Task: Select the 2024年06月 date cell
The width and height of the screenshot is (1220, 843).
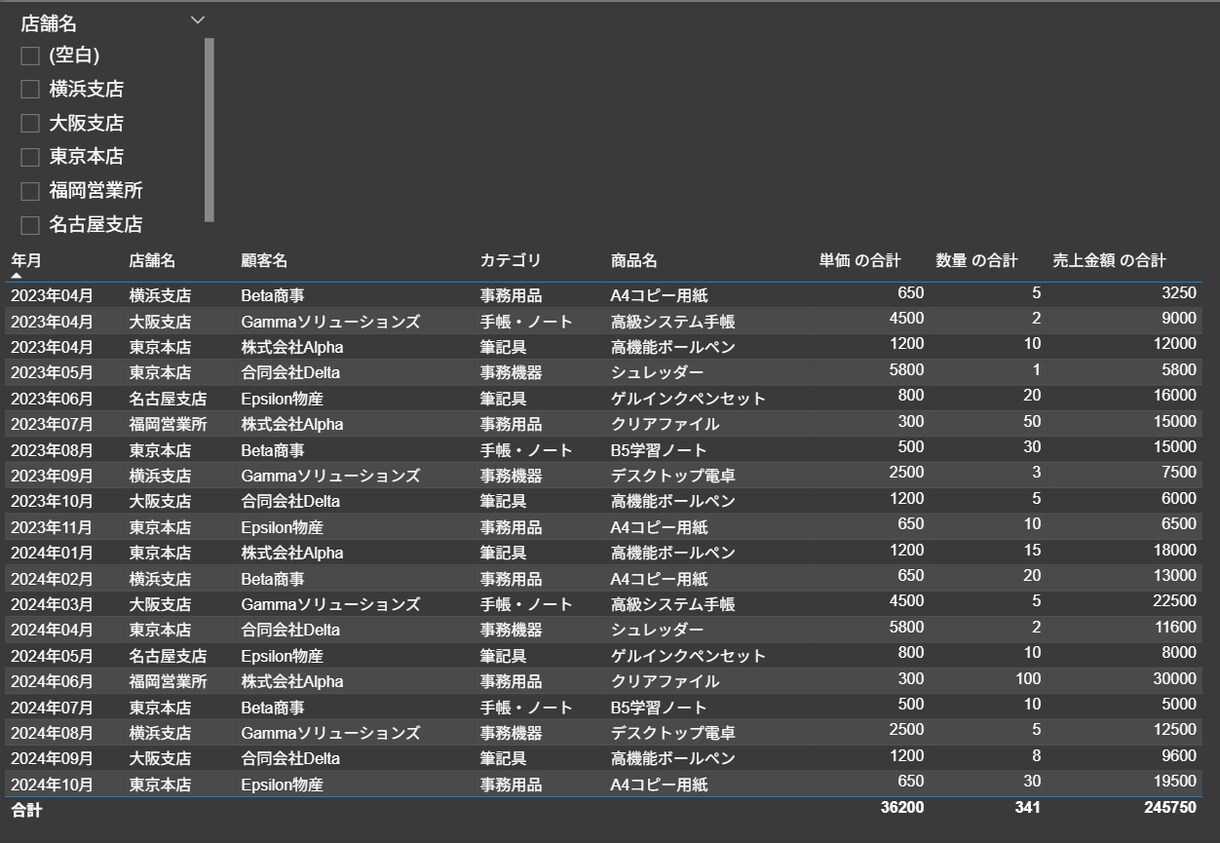Action: coord(52,682)
